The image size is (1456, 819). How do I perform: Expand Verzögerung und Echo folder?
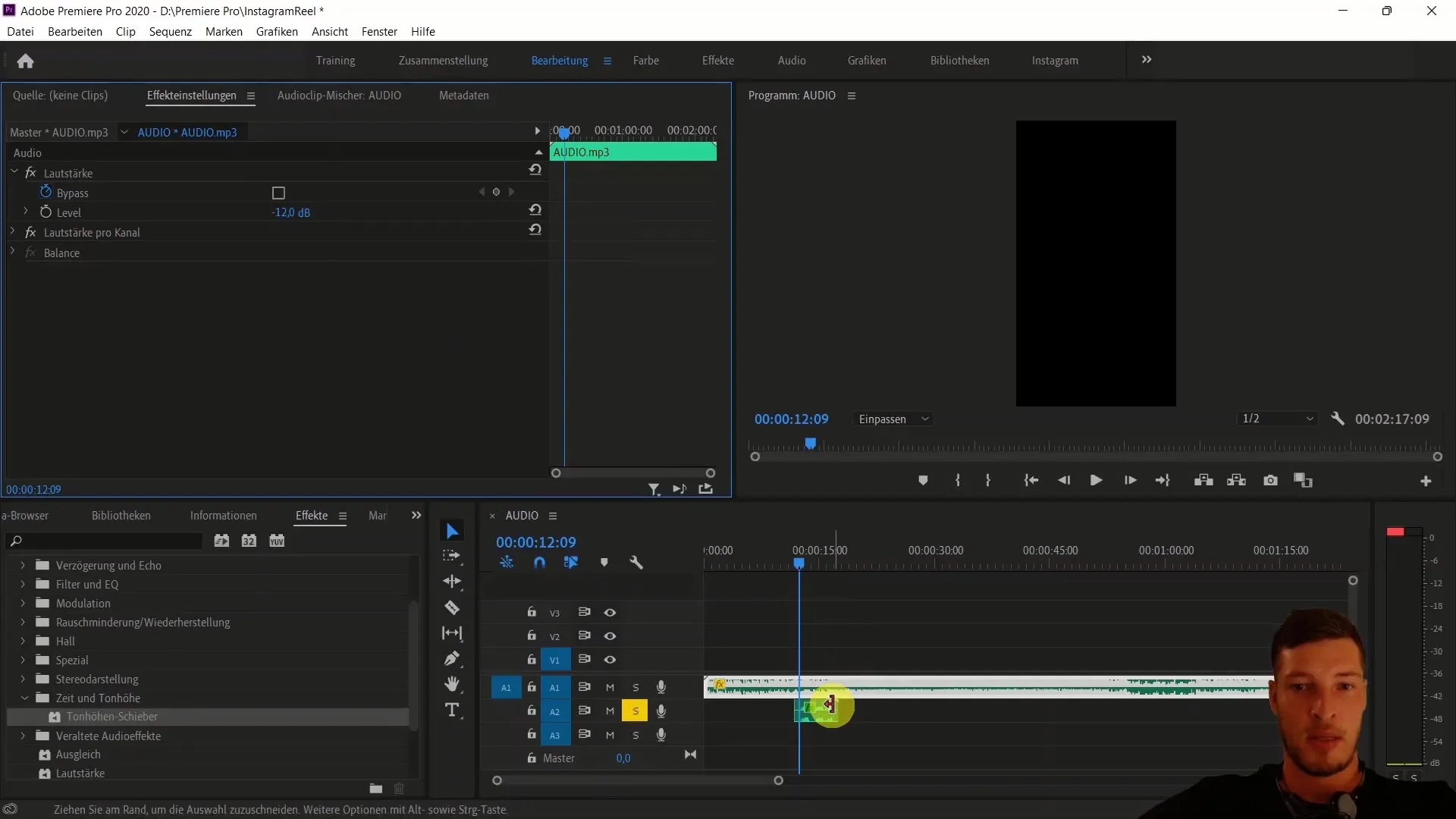[x=23, y=565]
